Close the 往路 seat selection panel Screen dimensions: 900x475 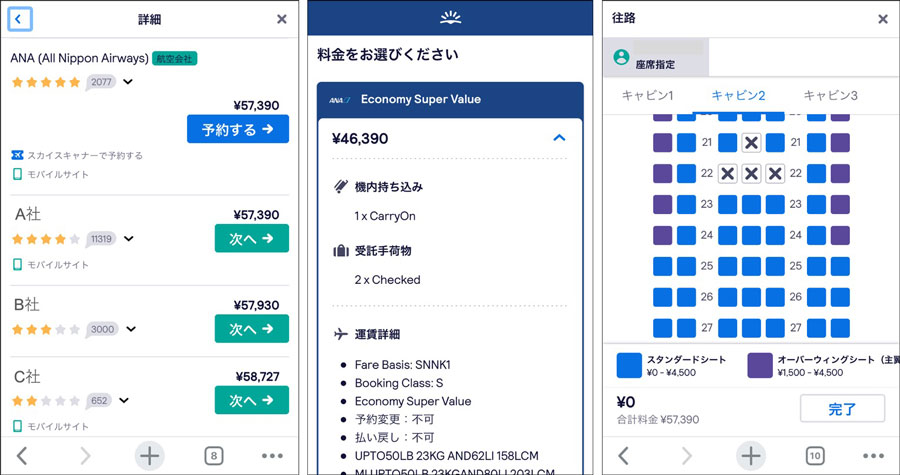click(883, 20)
